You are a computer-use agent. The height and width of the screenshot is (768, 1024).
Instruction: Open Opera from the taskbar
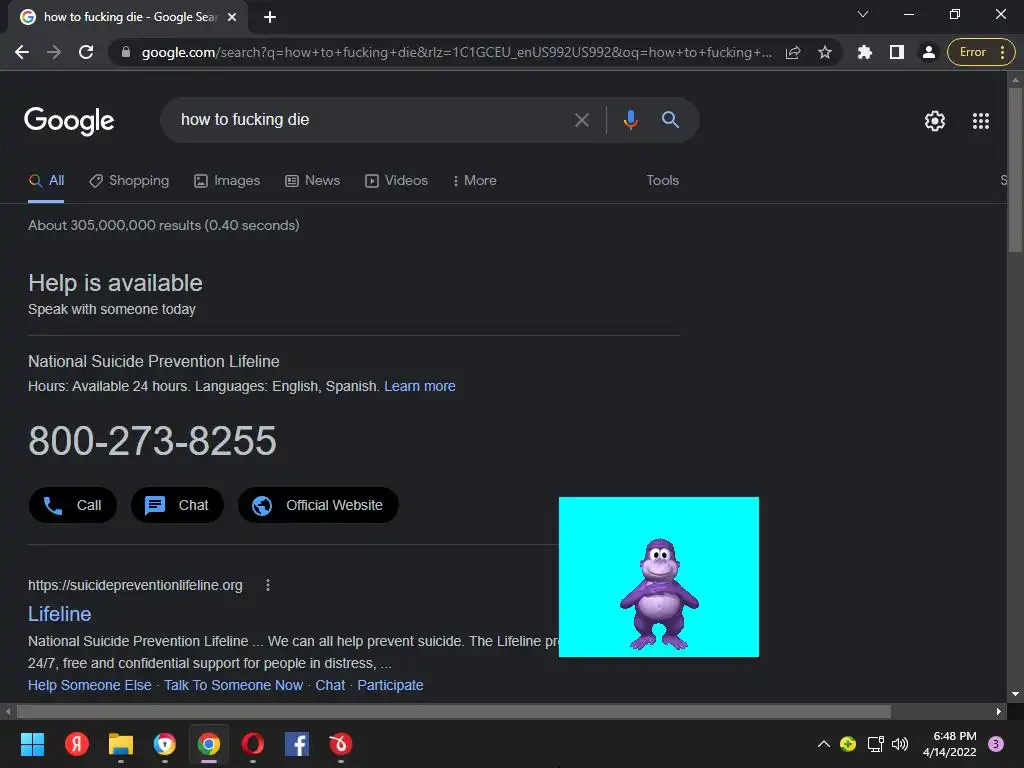click(x=253, y=744)
